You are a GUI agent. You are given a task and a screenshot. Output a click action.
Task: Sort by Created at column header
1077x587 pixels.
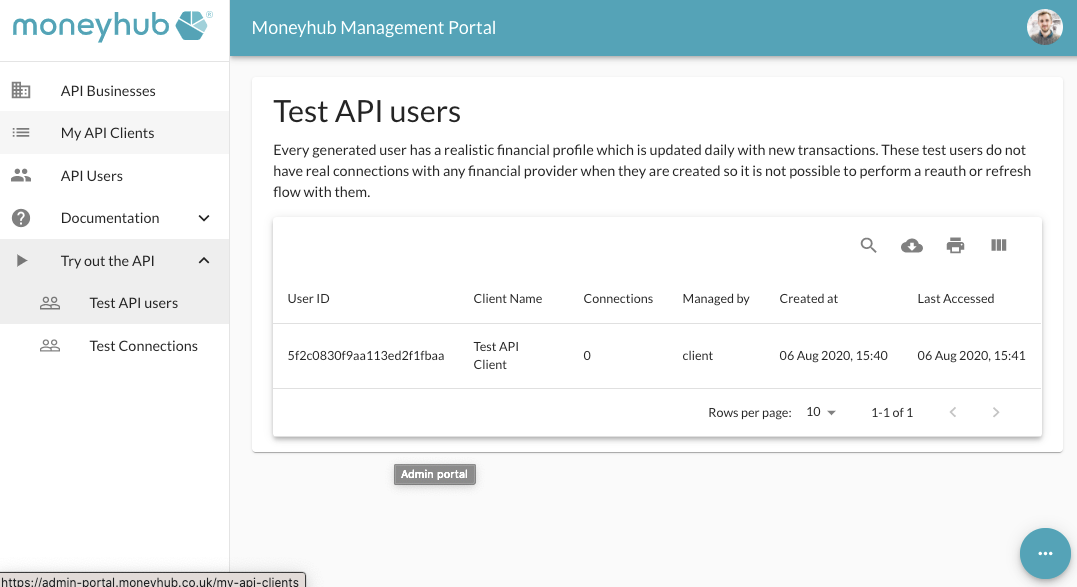click(x=808, y=299)
